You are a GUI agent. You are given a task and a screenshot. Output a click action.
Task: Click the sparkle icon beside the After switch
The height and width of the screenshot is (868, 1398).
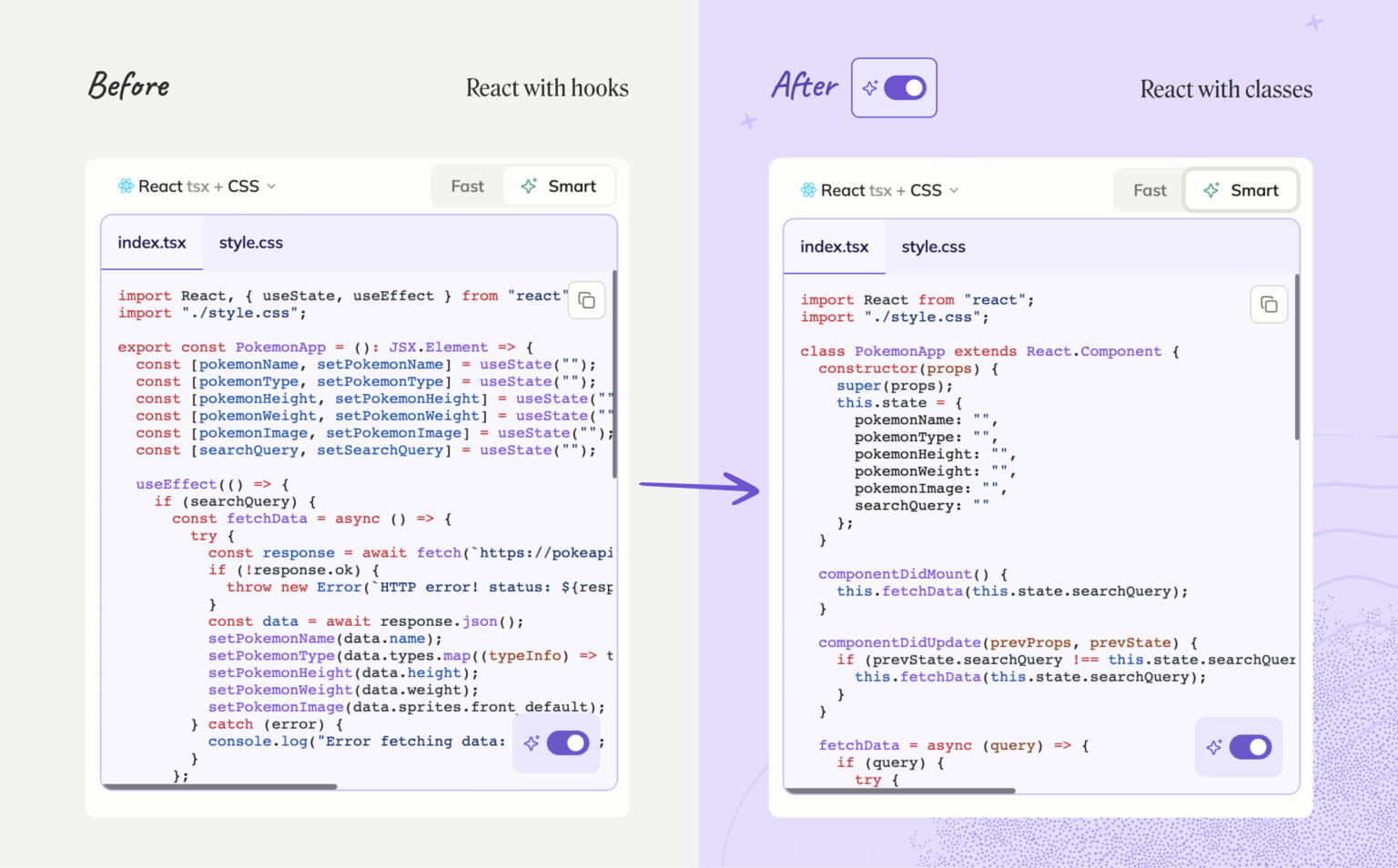click(x=872, y=86)
